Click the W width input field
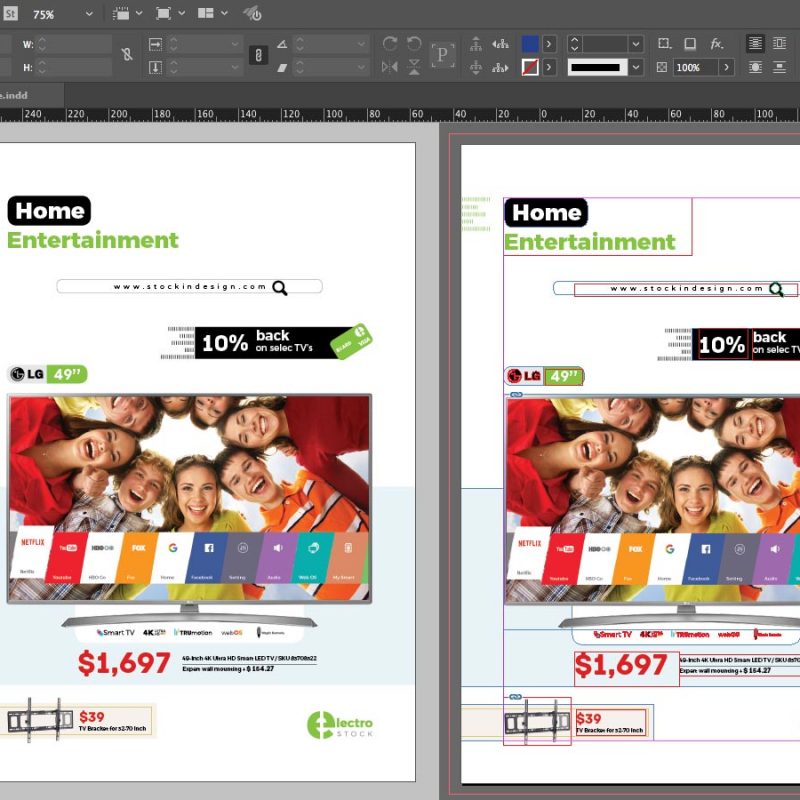This screenshot has height=800, width=800. [x=74, y=44]
